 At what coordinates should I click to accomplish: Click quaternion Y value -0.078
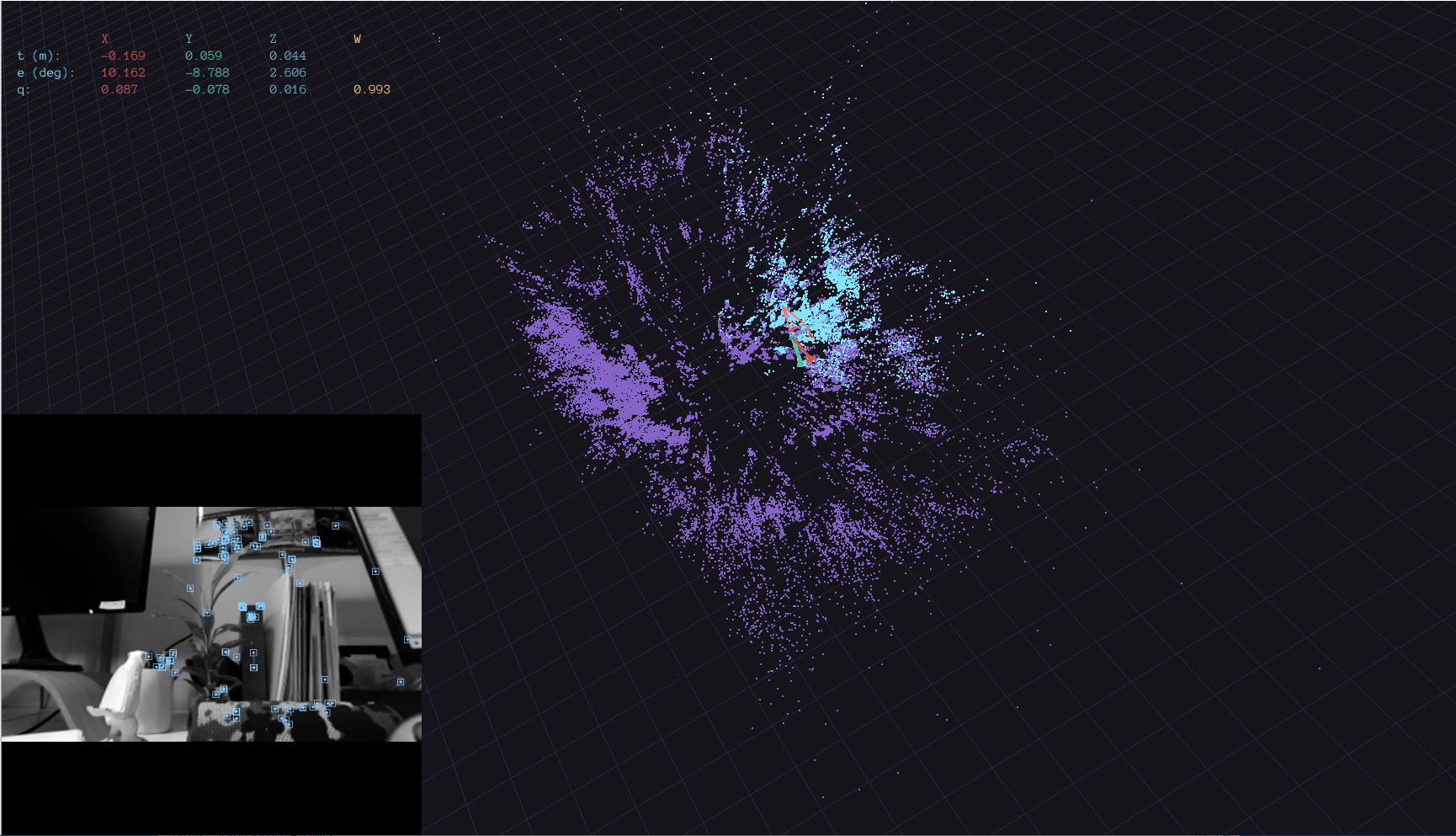207,90
